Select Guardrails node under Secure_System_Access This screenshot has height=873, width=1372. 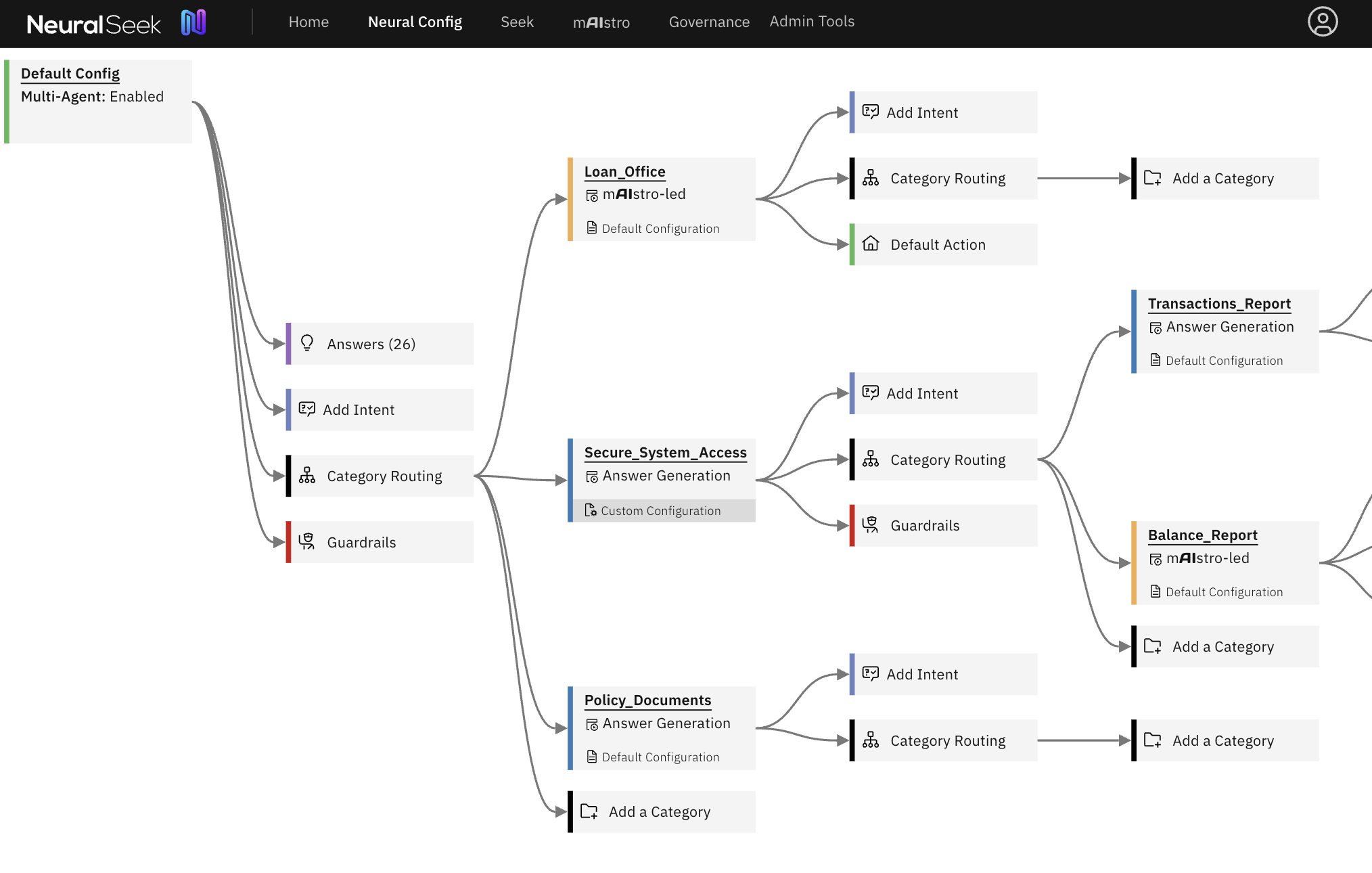(924, 525)
